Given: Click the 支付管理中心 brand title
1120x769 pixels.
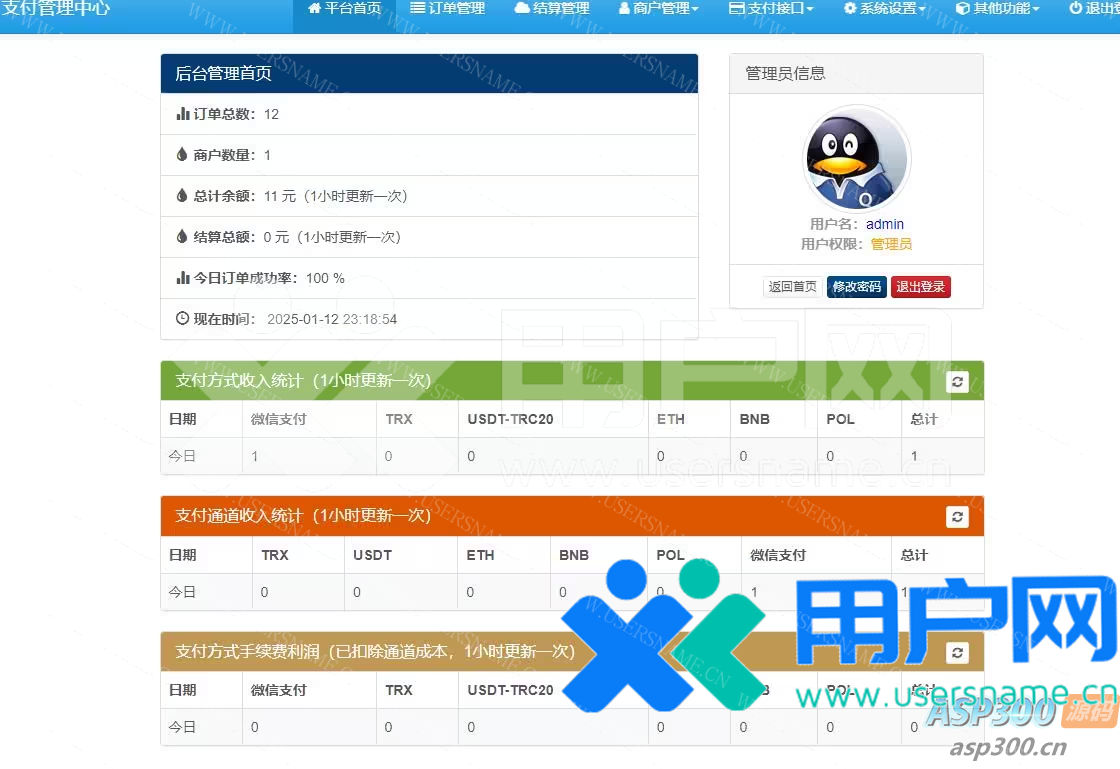Looking at the screenshot, I should (55, 9).
